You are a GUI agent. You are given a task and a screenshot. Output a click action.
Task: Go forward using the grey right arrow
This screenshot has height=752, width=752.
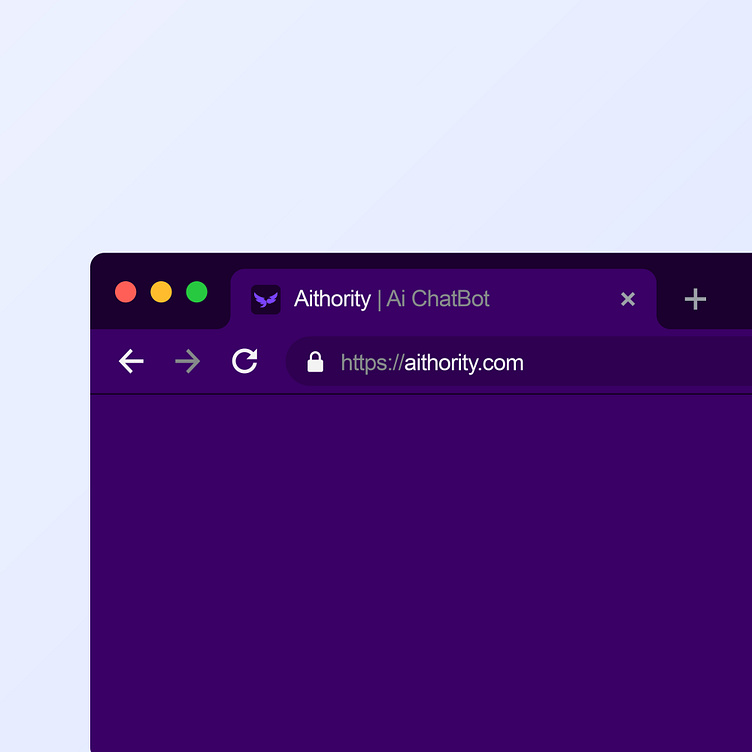tap(188, 361)
